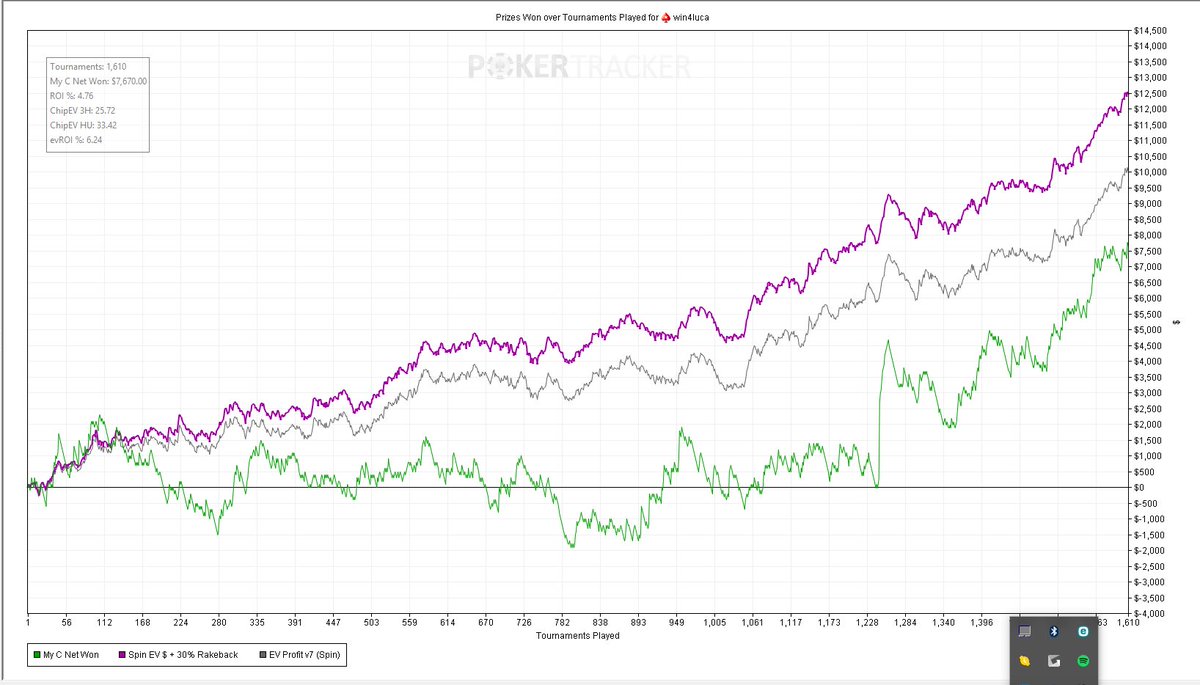Image resolution: width=1200 pixels, height=685 pixels.
Task: Select 'Spin EV $ + 30% Rakeback' legend label
Action: (x=184, y=656)
